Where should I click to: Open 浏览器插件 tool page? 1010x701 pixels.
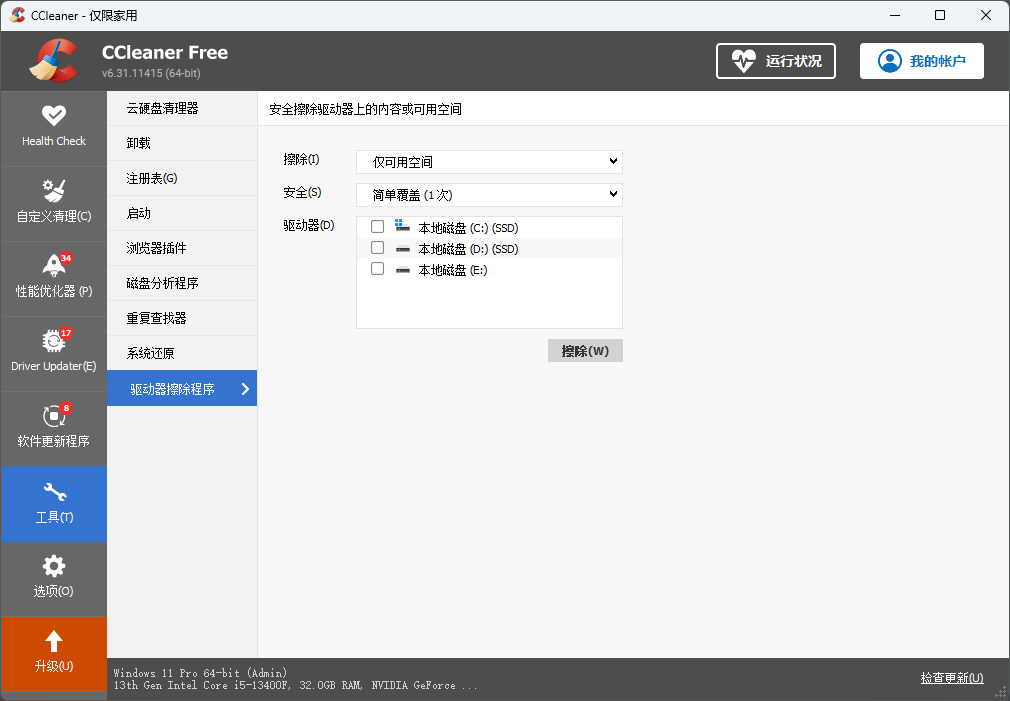click(x=182, y=248)
